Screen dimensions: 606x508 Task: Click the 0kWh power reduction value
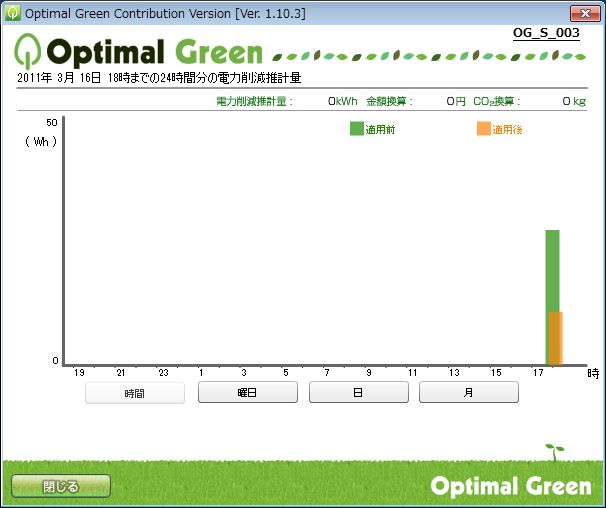[x=342, y=101]
